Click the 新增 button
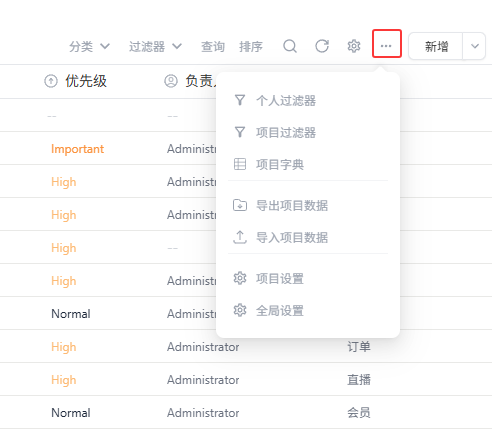492x439 pixels. [436, 46]
